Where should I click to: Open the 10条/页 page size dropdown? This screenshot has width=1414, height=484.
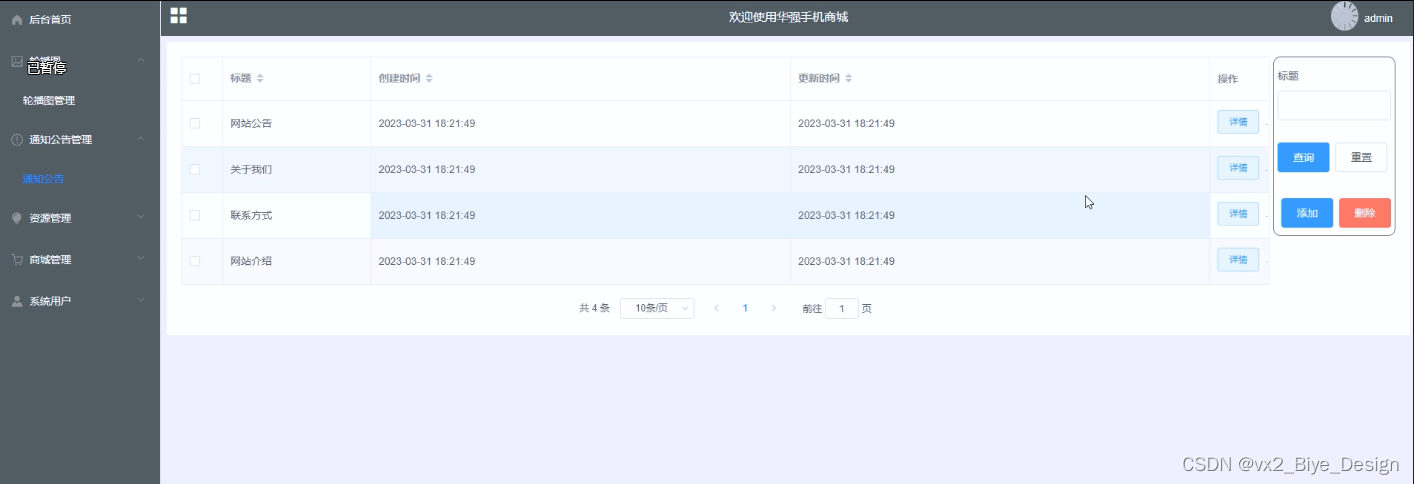tap(657, 309)
